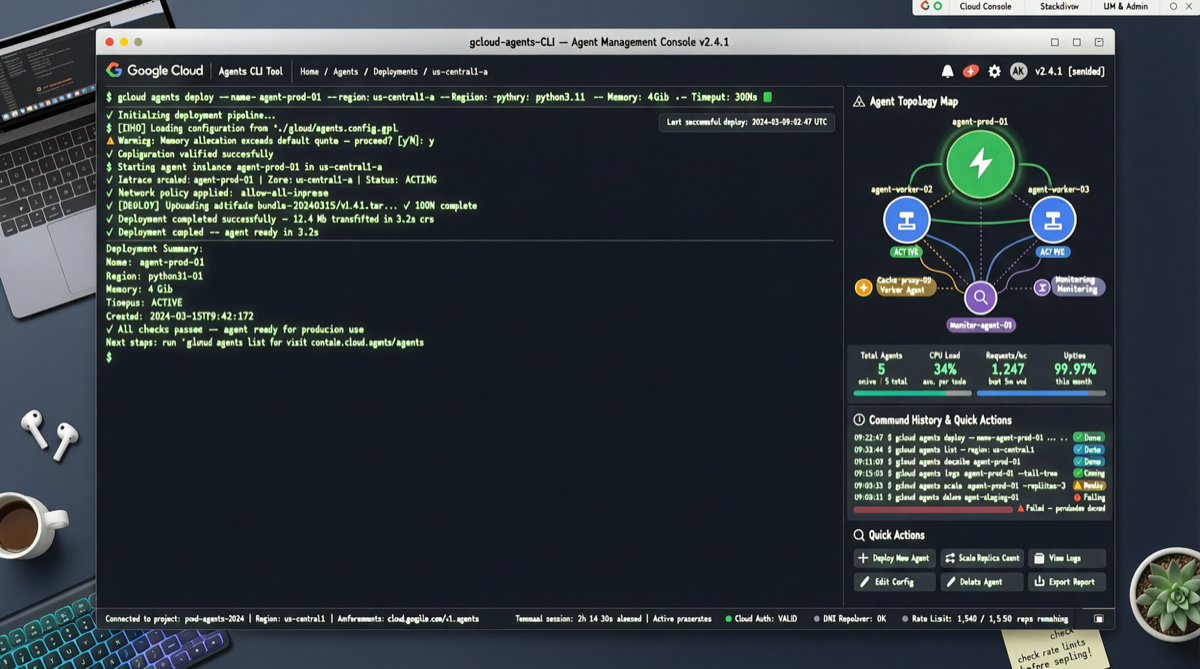The width and height of the screenshot is (1200, 669).
Task: Open the settings gear in header
Action: [994, 71]
